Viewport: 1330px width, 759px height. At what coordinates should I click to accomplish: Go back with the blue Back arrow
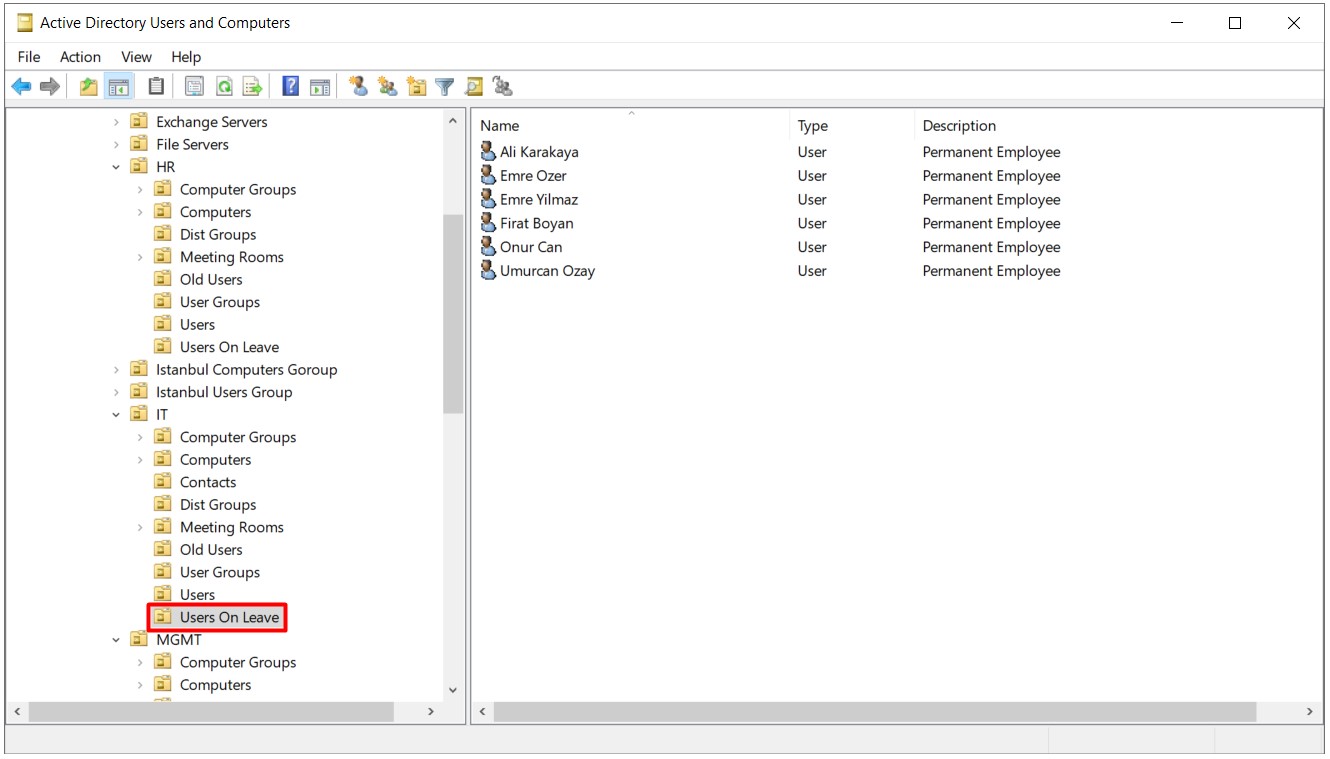point(21,87)
